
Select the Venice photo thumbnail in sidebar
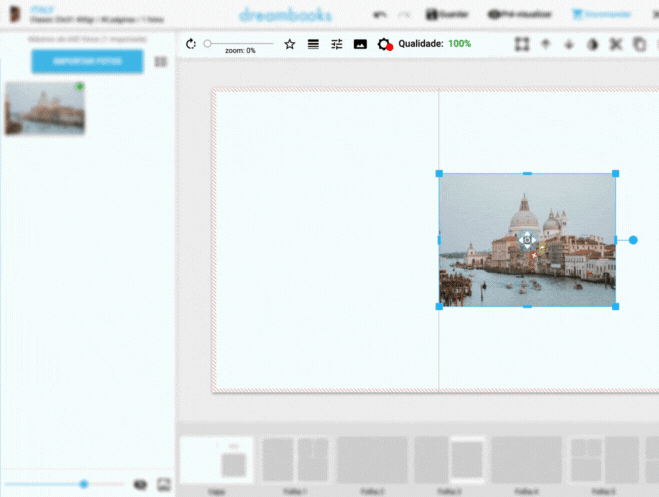pyautogui.click(x=45, y=108)
